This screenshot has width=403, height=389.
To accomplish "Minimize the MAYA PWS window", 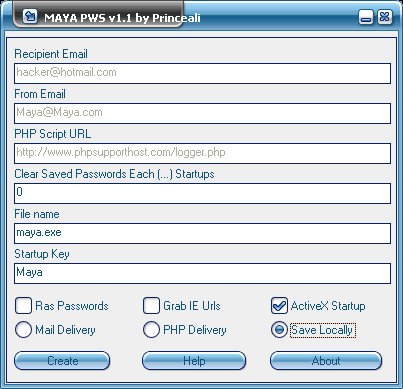I will [x=366, y=17].
